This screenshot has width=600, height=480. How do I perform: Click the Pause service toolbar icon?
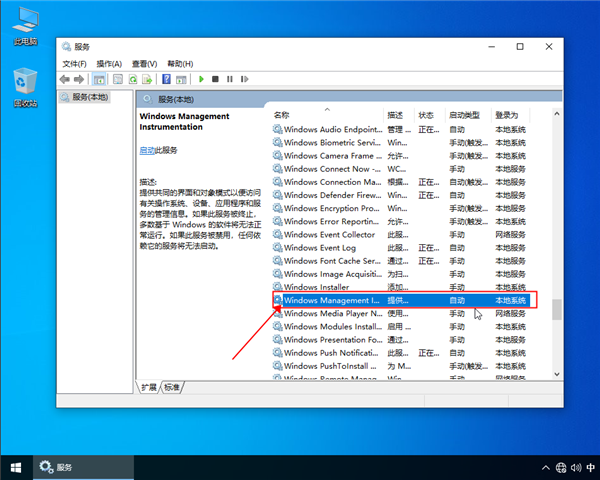[x=229, y=79]
